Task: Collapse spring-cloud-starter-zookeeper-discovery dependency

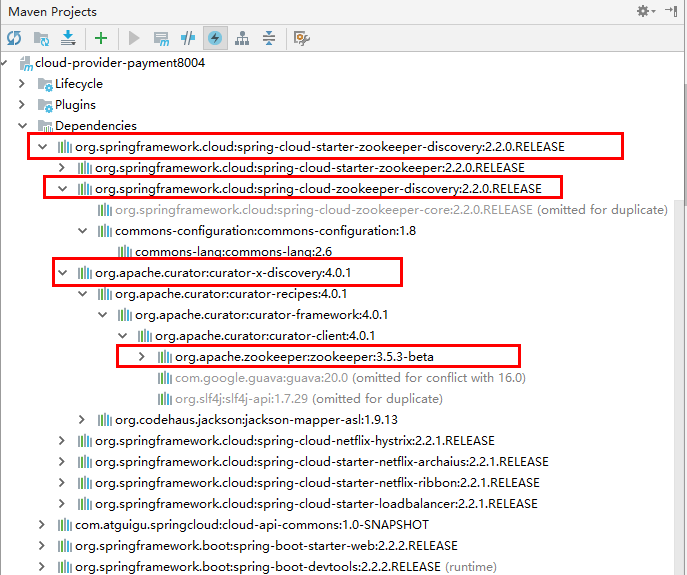Action: pos(42,146)
